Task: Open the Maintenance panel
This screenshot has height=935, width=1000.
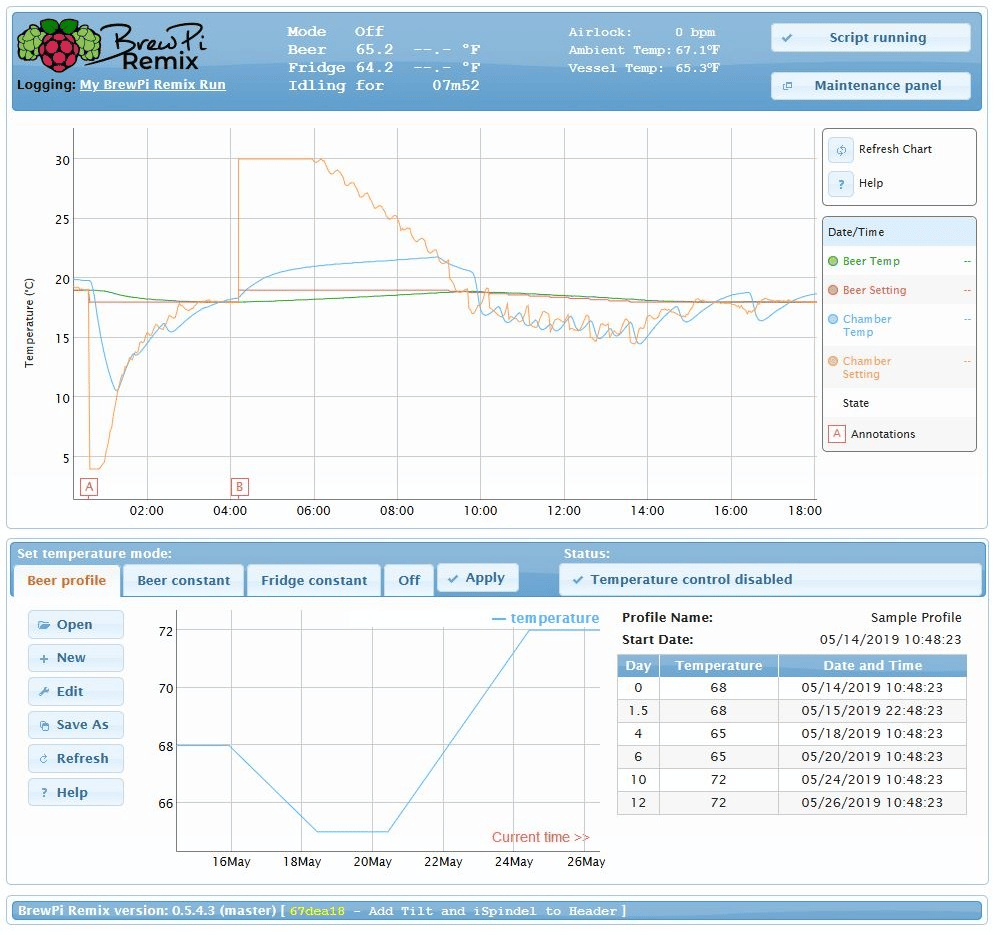Action: pyautogui.click(x=870, y=86)
